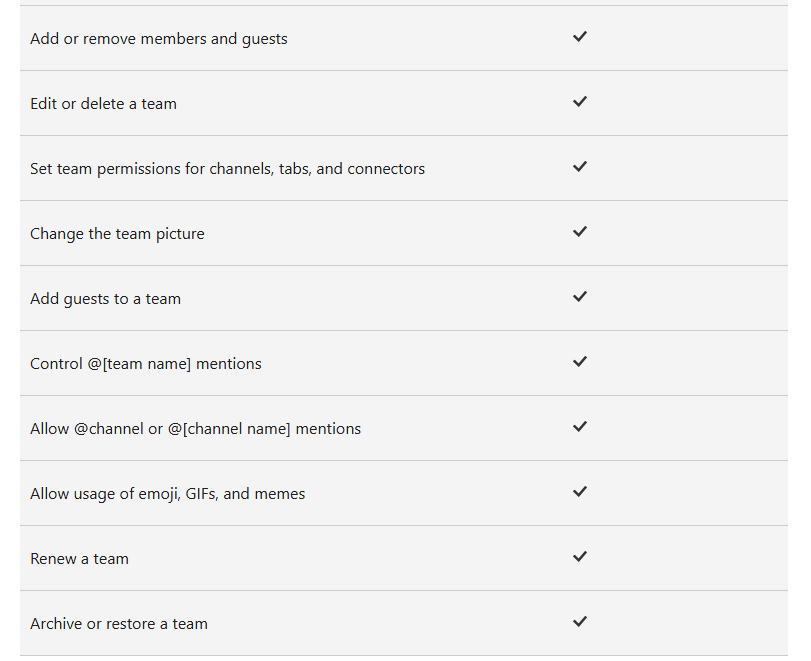Click 'Allow @channel or @[channel name] mentions' text

(x=196, y=429)
